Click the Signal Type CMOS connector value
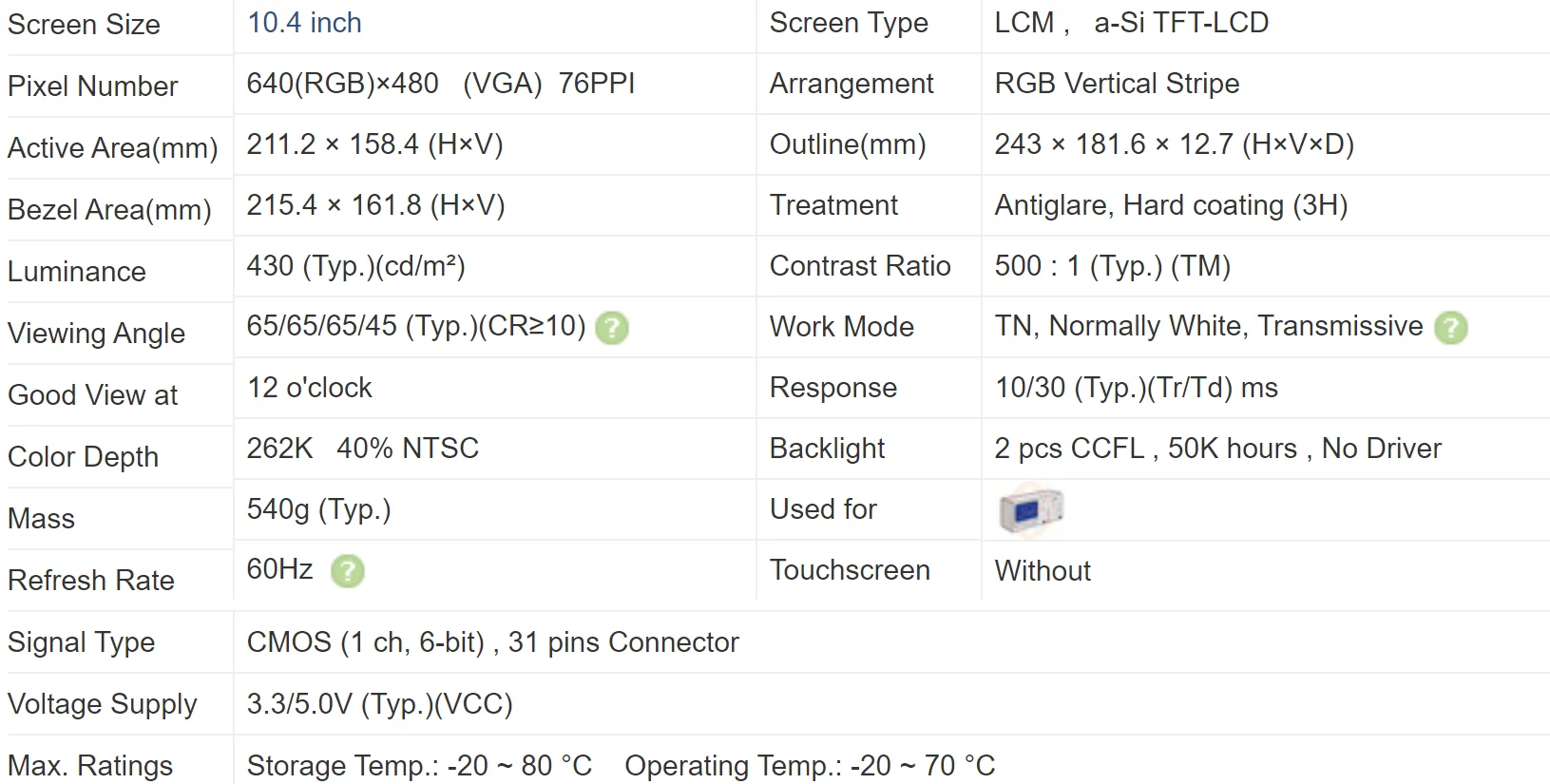 point(492,642)
